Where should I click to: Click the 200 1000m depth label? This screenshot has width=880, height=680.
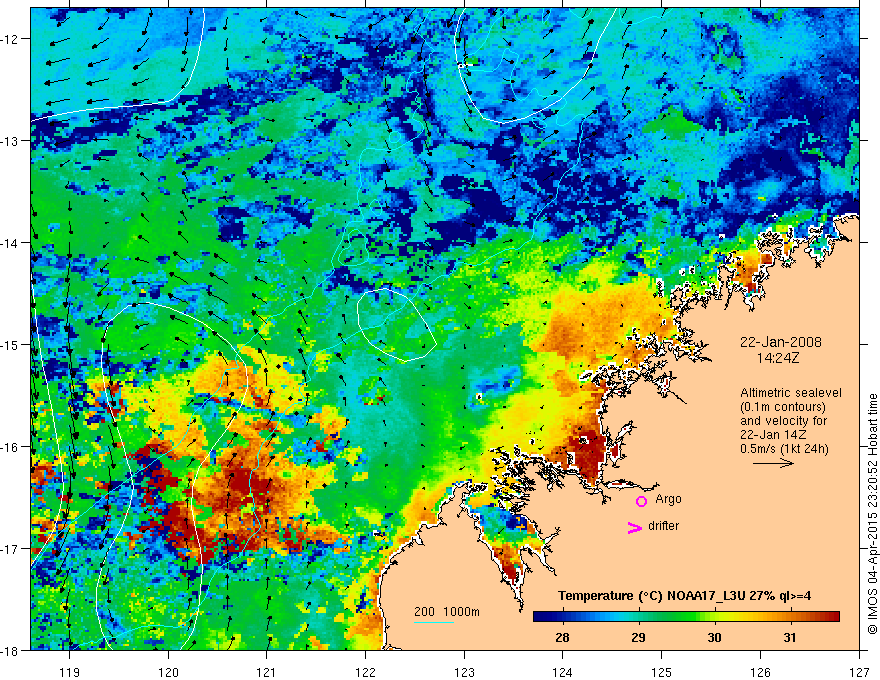coord(447,612)
